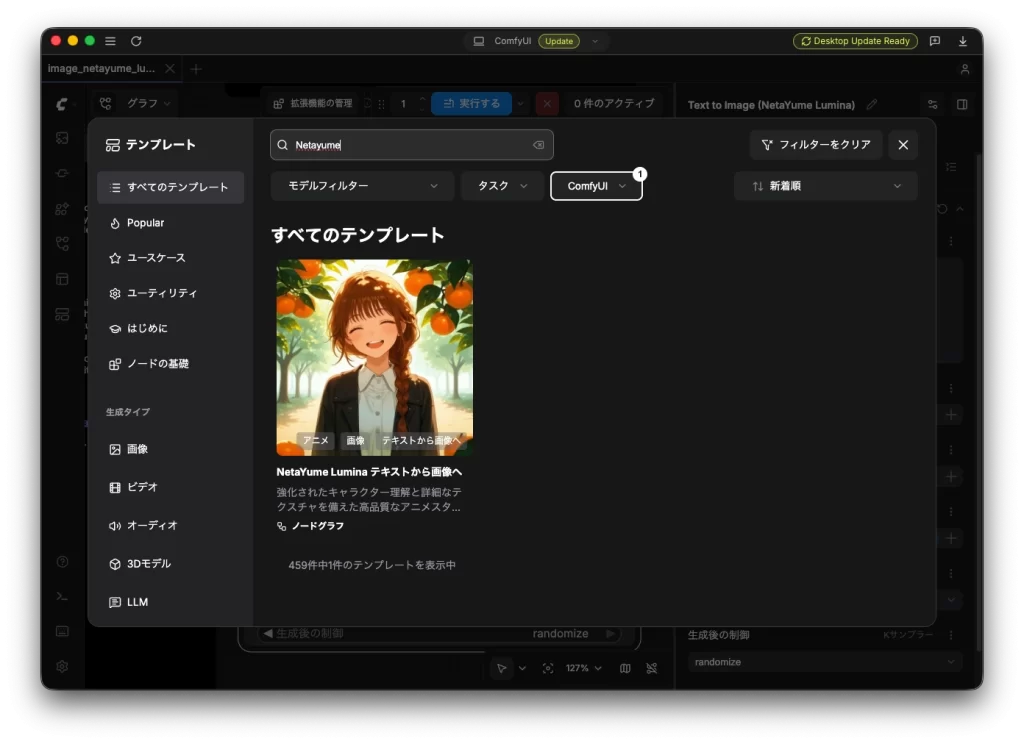Click the fit view icon in bottom toolbar
The image size is (1024, 744).
tap(548, 668)
